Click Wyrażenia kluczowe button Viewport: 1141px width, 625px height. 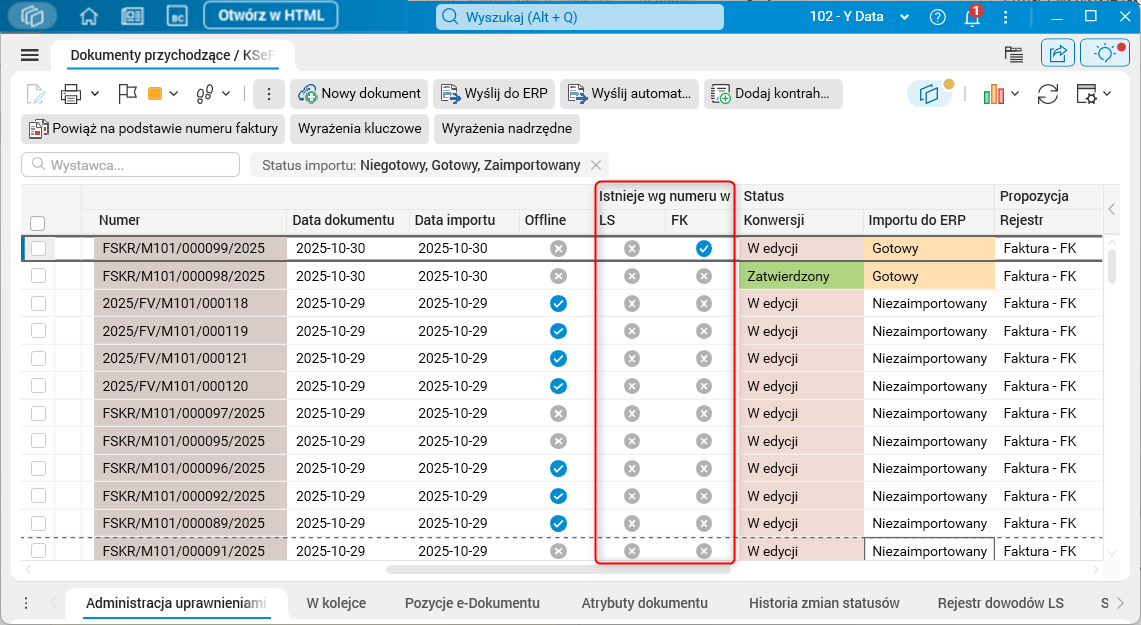tap(359, 129)
